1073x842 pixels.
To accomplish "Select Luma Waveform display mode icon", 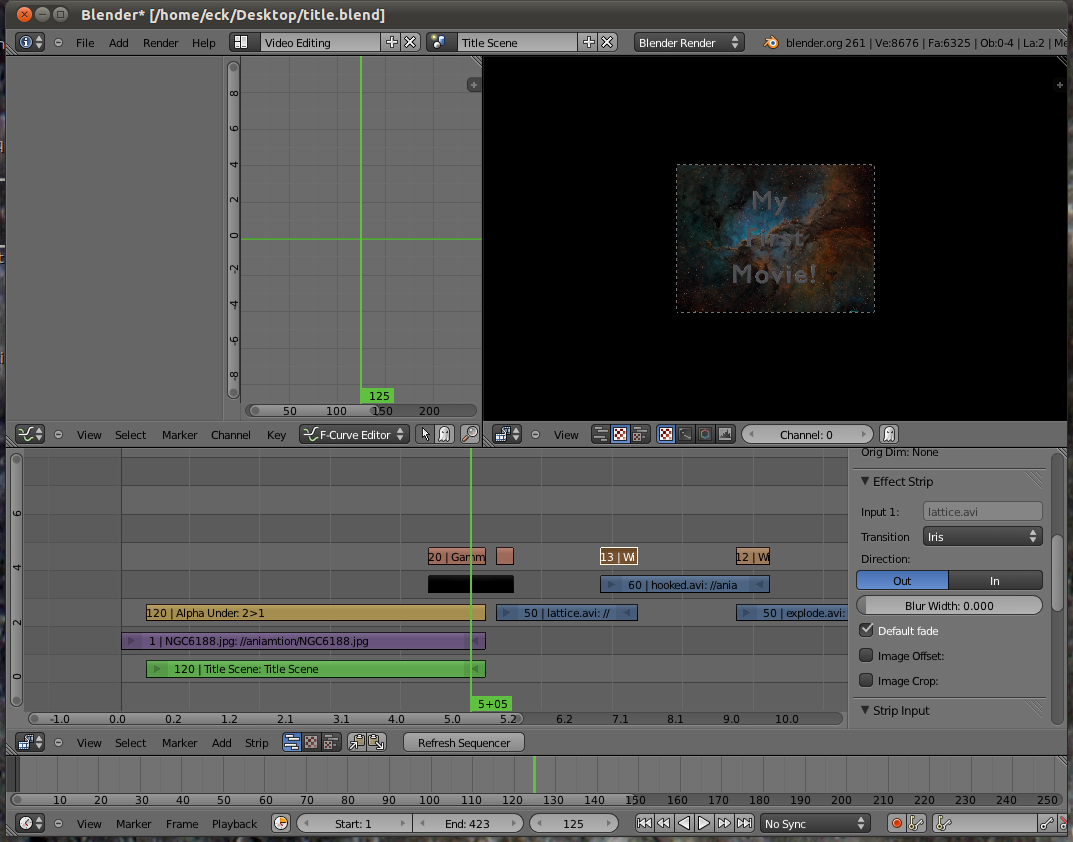I will point(686,434).
